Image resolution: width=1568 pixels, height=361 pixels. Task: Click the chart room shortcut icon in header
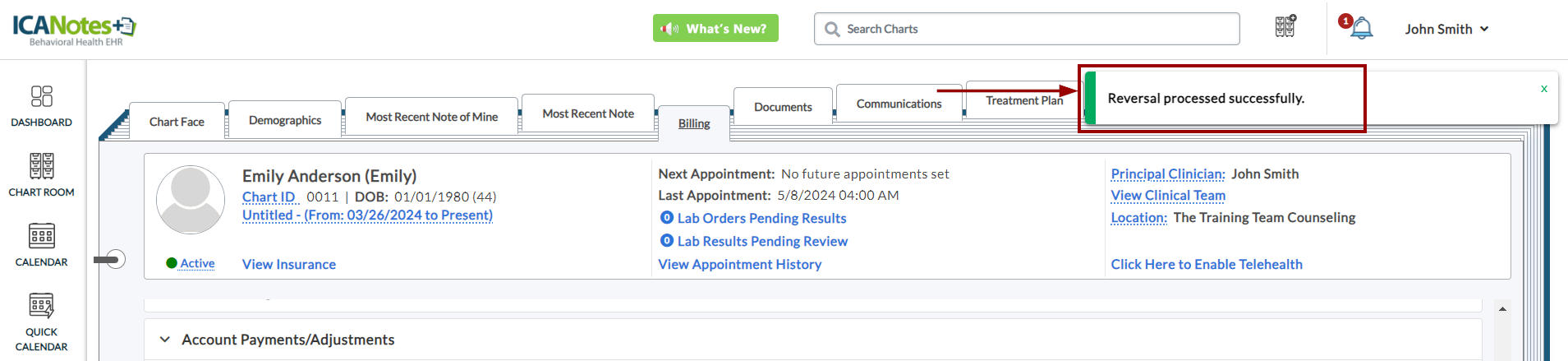pyautogui.click(x=1285, y=27)
